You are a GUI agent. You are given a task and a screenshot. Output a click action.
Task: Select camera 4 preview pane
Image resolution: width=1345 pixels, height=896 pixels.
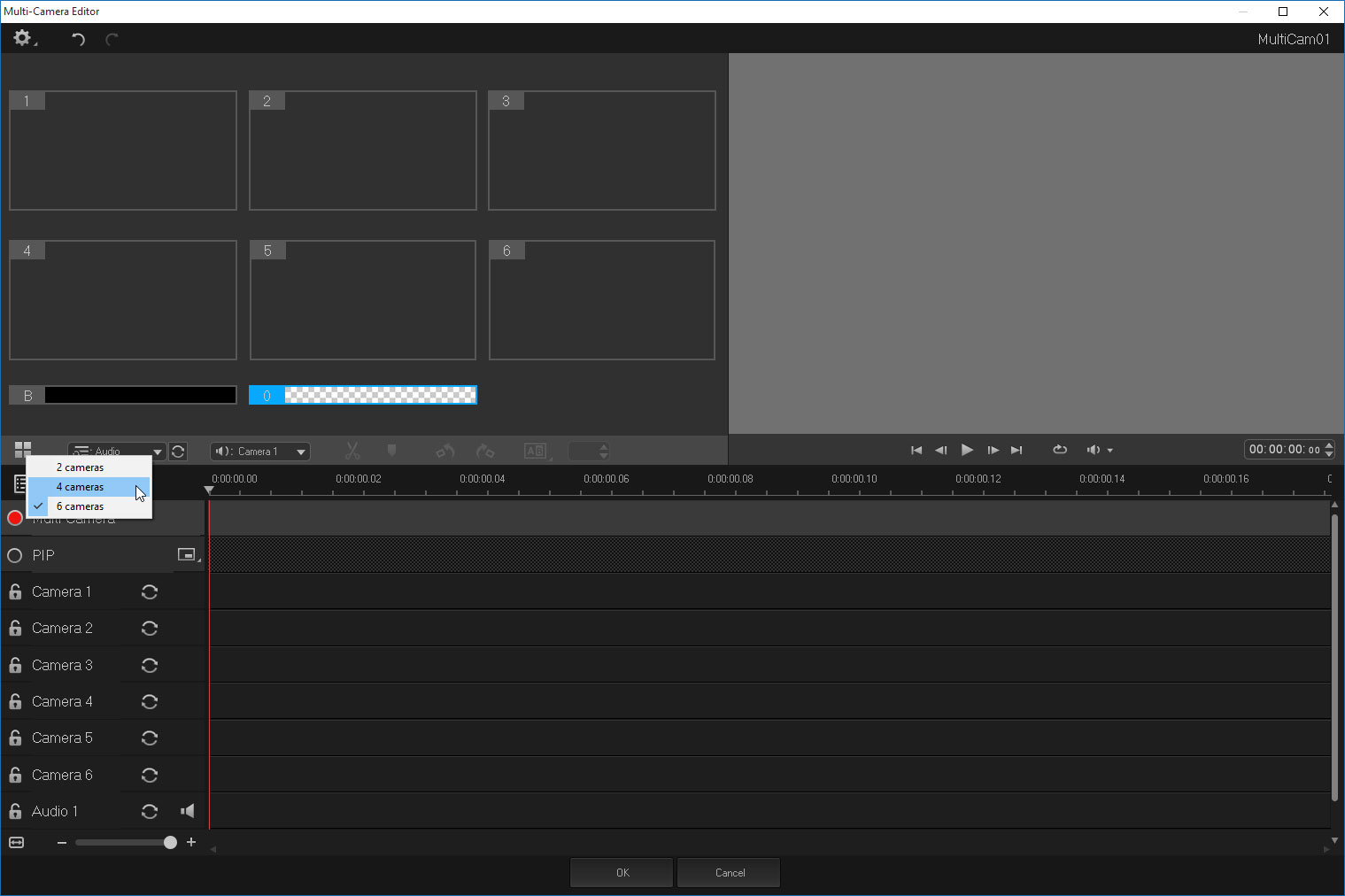coord(123,300)
